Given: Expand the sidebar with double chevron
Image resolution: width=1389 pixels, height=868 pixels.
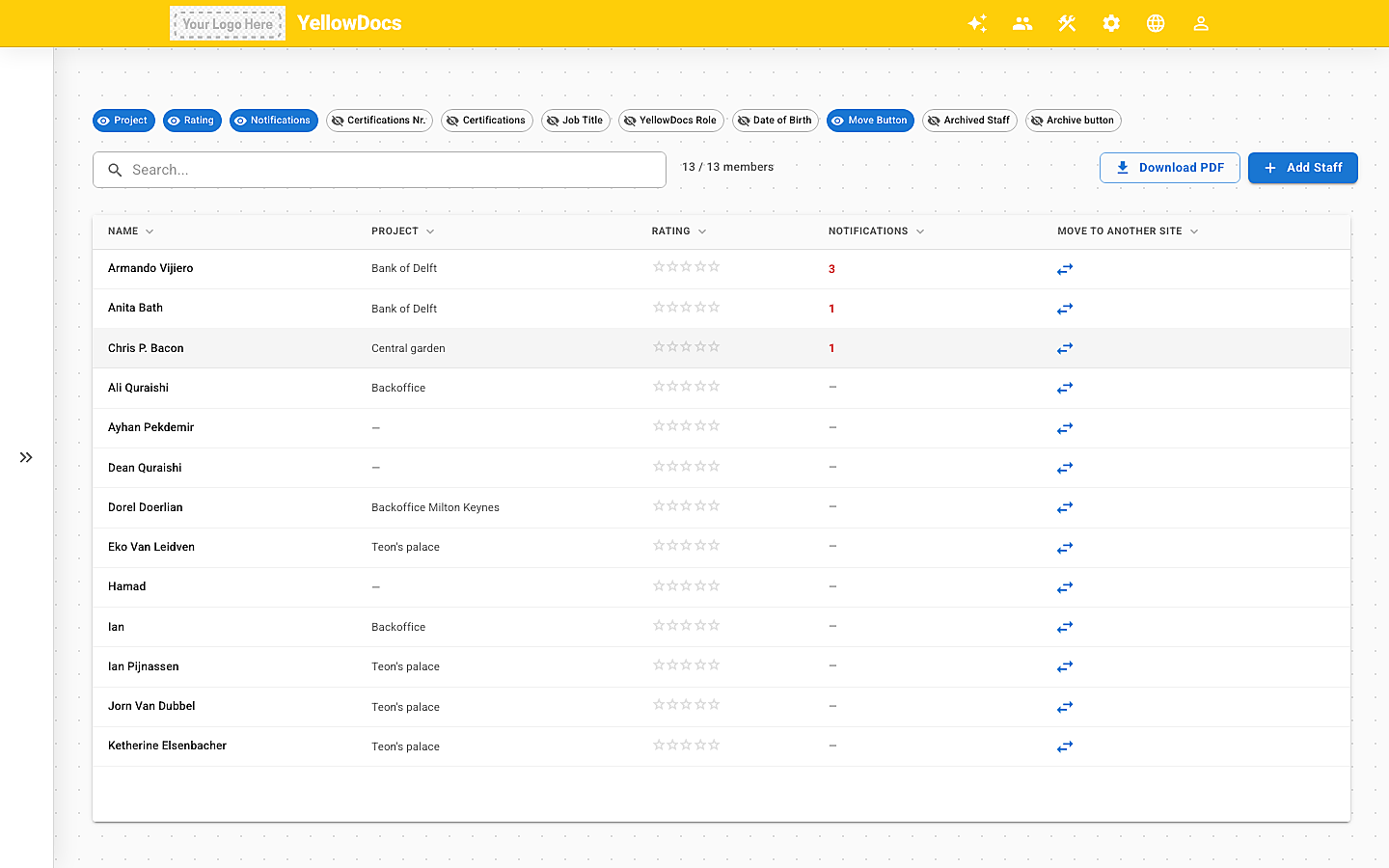Looking at the screenshot, I should (26, 457).
